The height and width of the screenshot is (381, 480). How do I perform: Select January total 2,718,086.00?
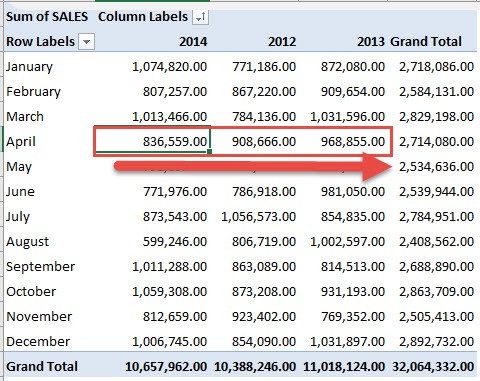coord(437,67)
